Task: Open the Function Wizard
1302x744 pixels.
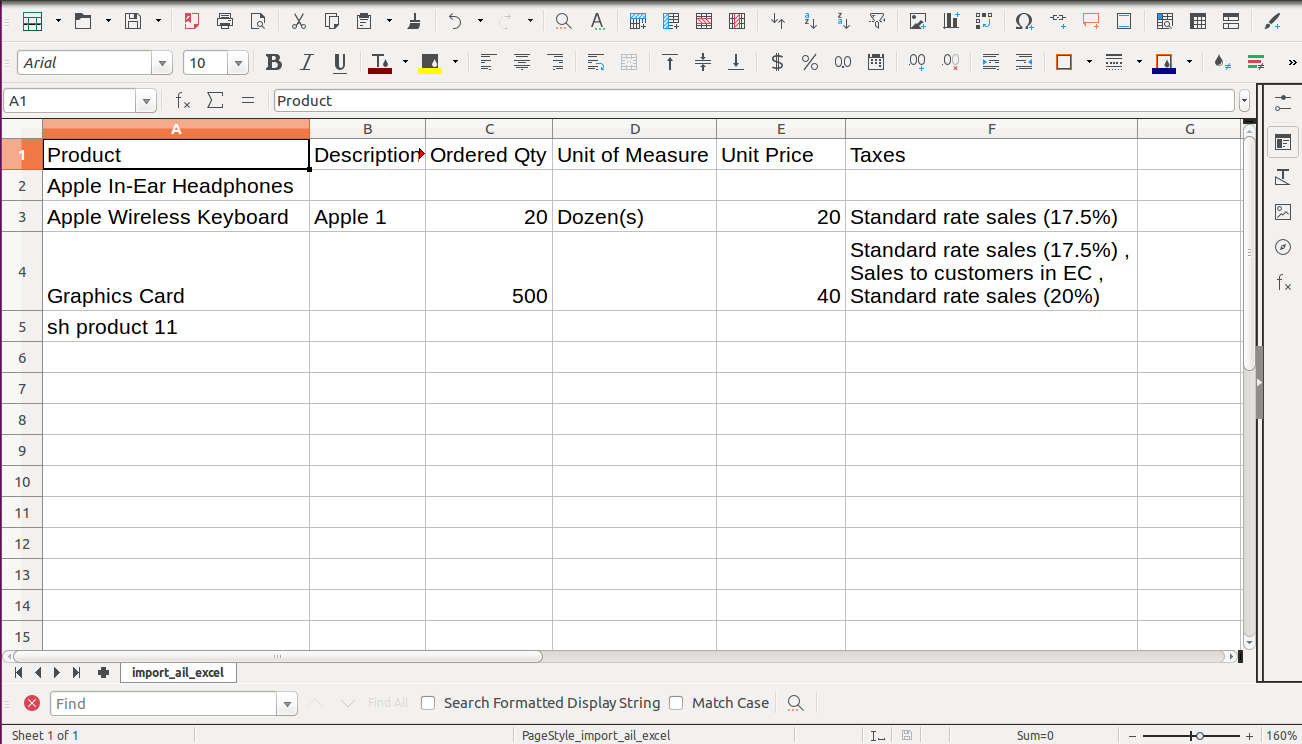Action: (183, 101)
